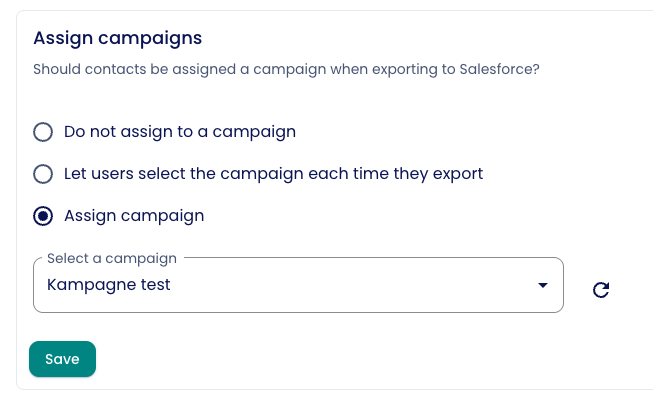Click the "Kampagne test" selected value

pos(109,285)
